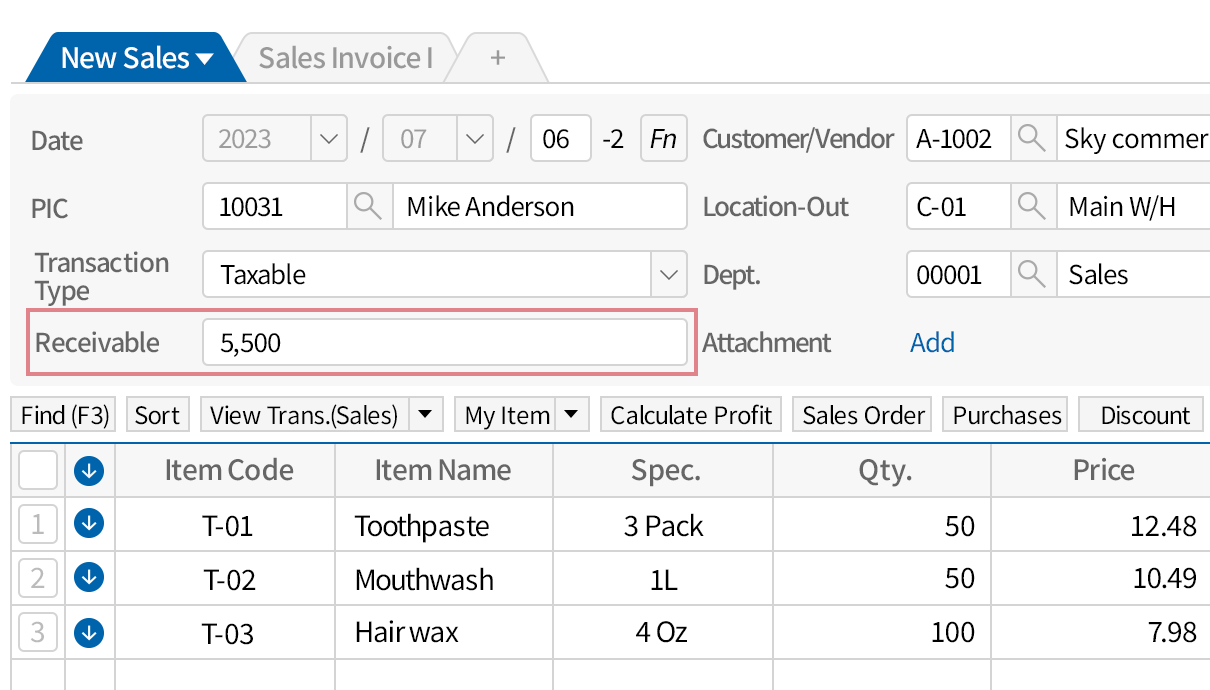Expand row details for Hair wax

88,632
